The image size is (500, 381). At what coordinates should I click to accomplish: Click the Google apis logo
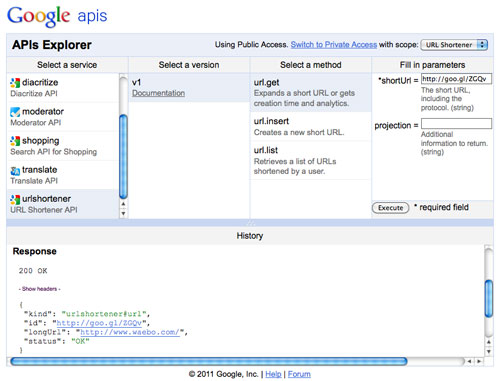pyautogui.click(x=57, y=16)
